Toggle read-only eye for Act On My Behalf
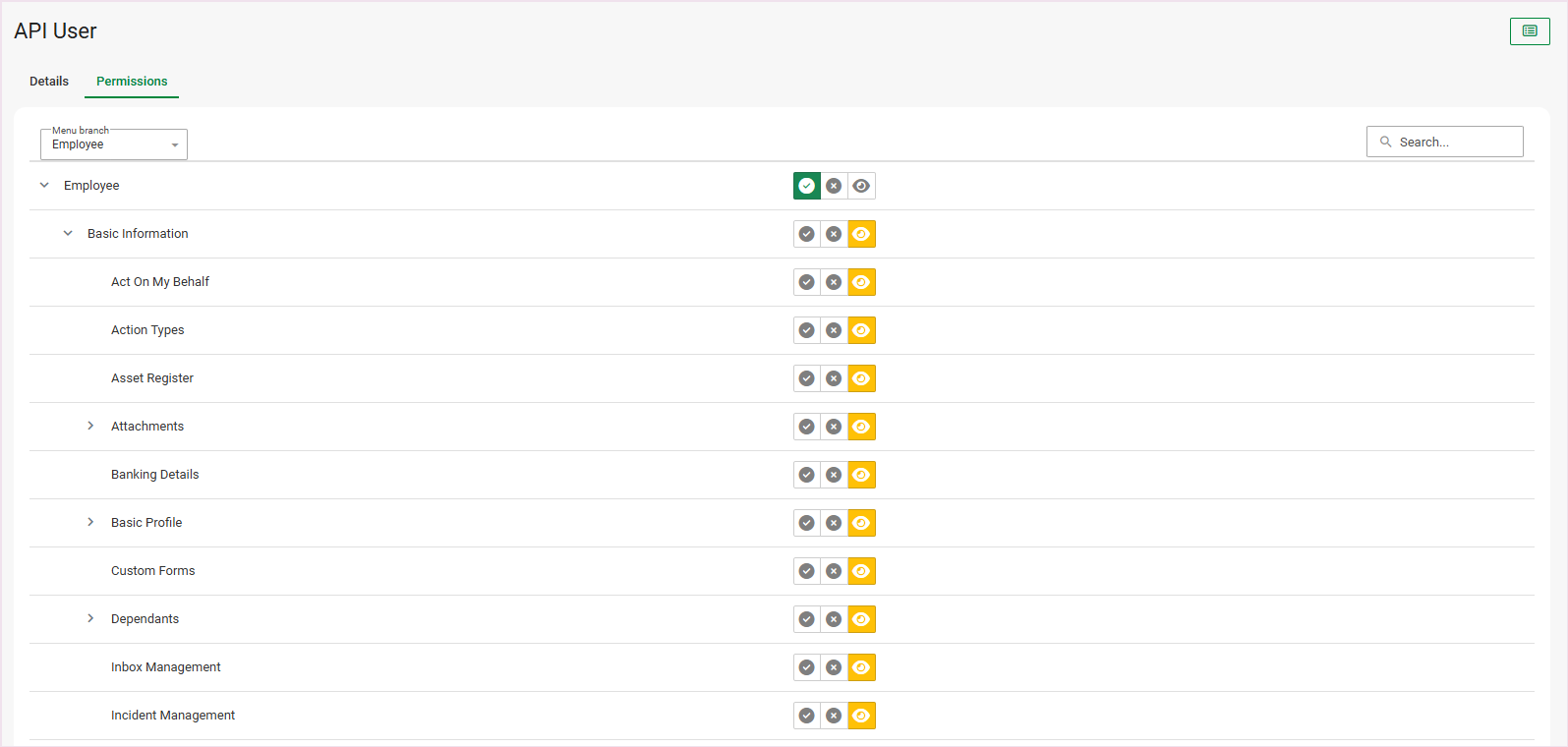The width and height of the screenshot is (1568, 747). 861,282
